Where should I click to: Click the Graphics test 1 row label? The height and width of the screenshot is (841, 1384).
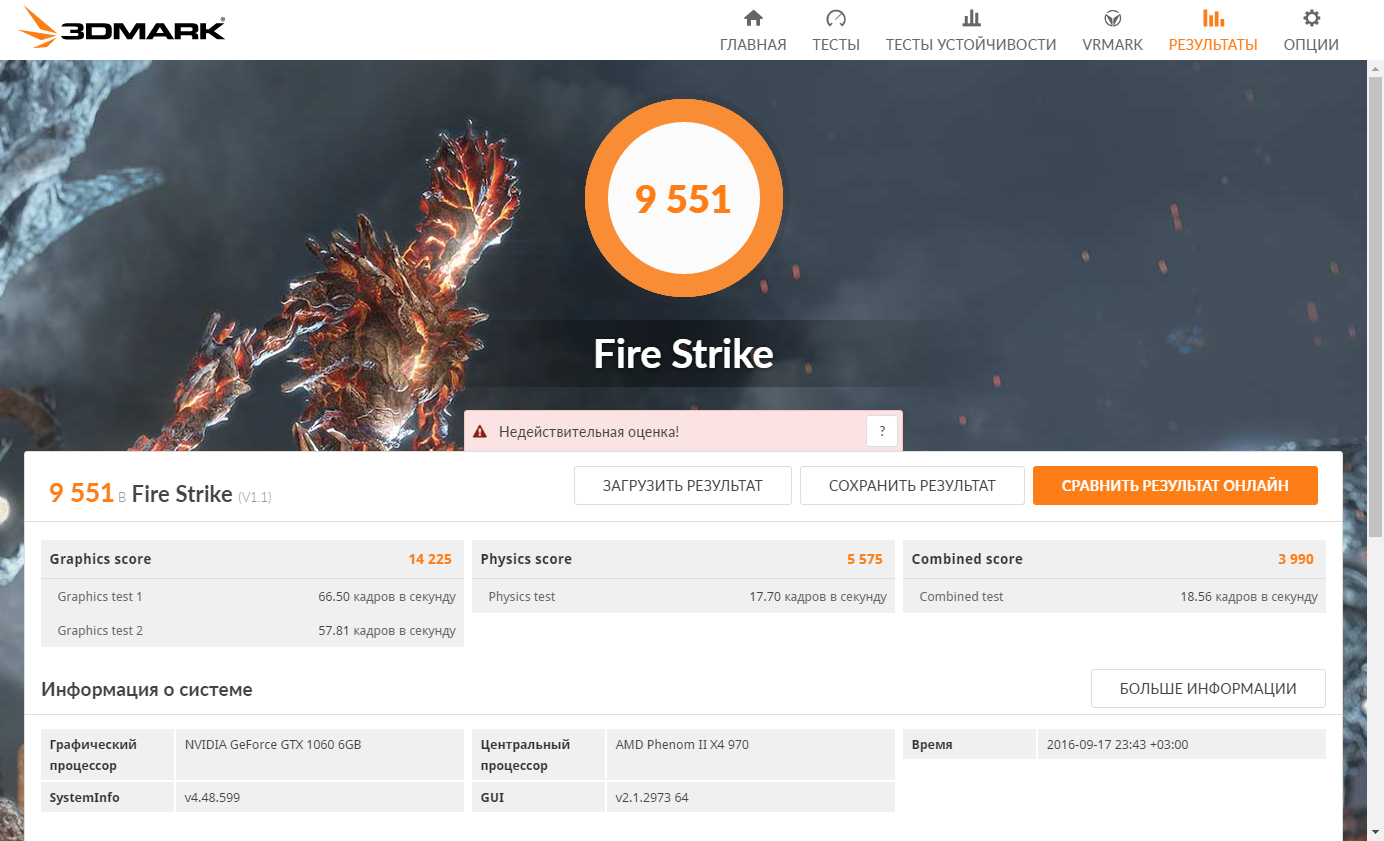[100, 597]
